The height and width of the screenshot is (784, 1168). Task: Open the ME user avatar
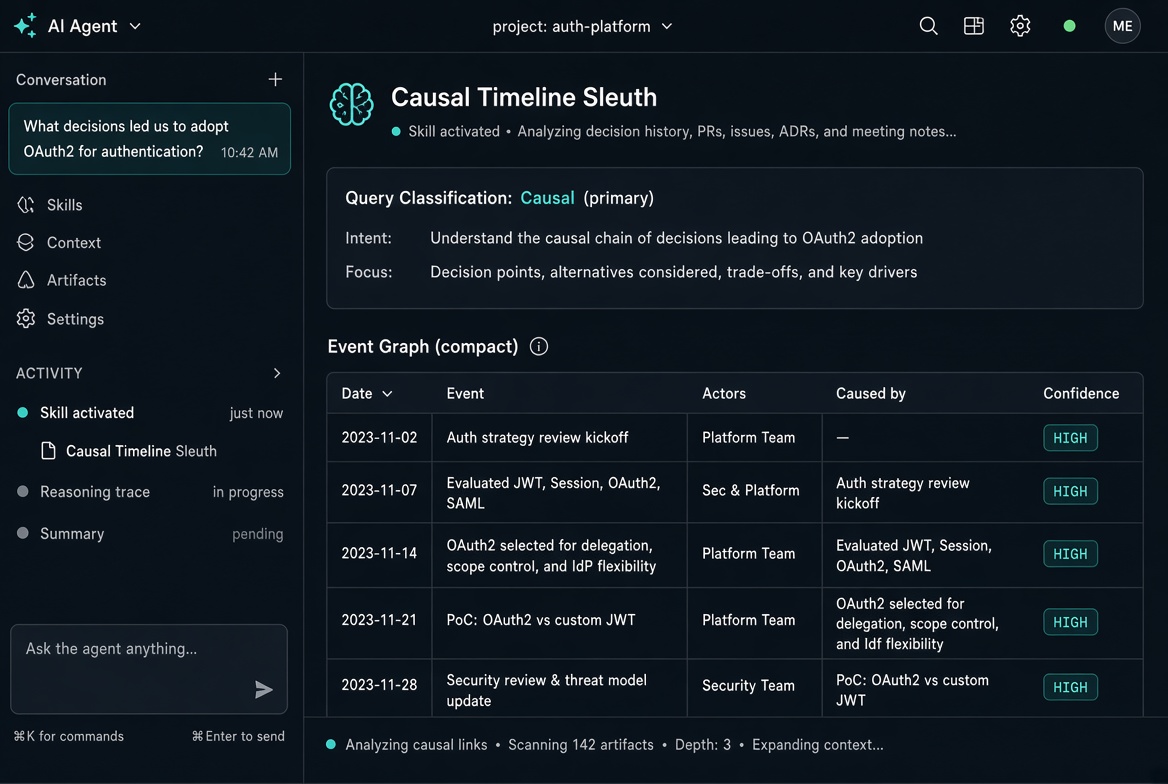pos(1122,26)
